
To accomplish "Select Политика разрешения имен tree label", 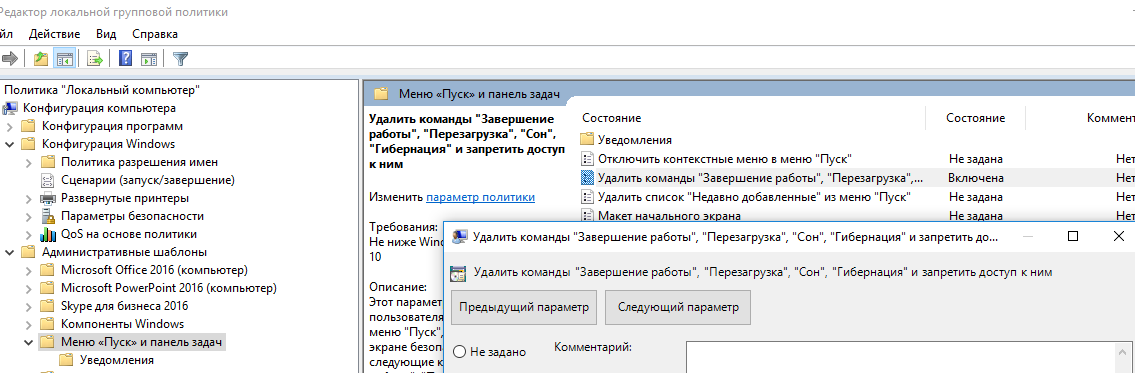I will coord(140,162).
